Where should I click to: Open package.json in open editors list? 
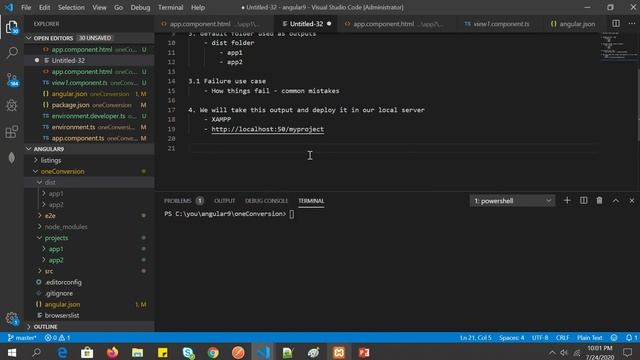(x=89, y=105)
